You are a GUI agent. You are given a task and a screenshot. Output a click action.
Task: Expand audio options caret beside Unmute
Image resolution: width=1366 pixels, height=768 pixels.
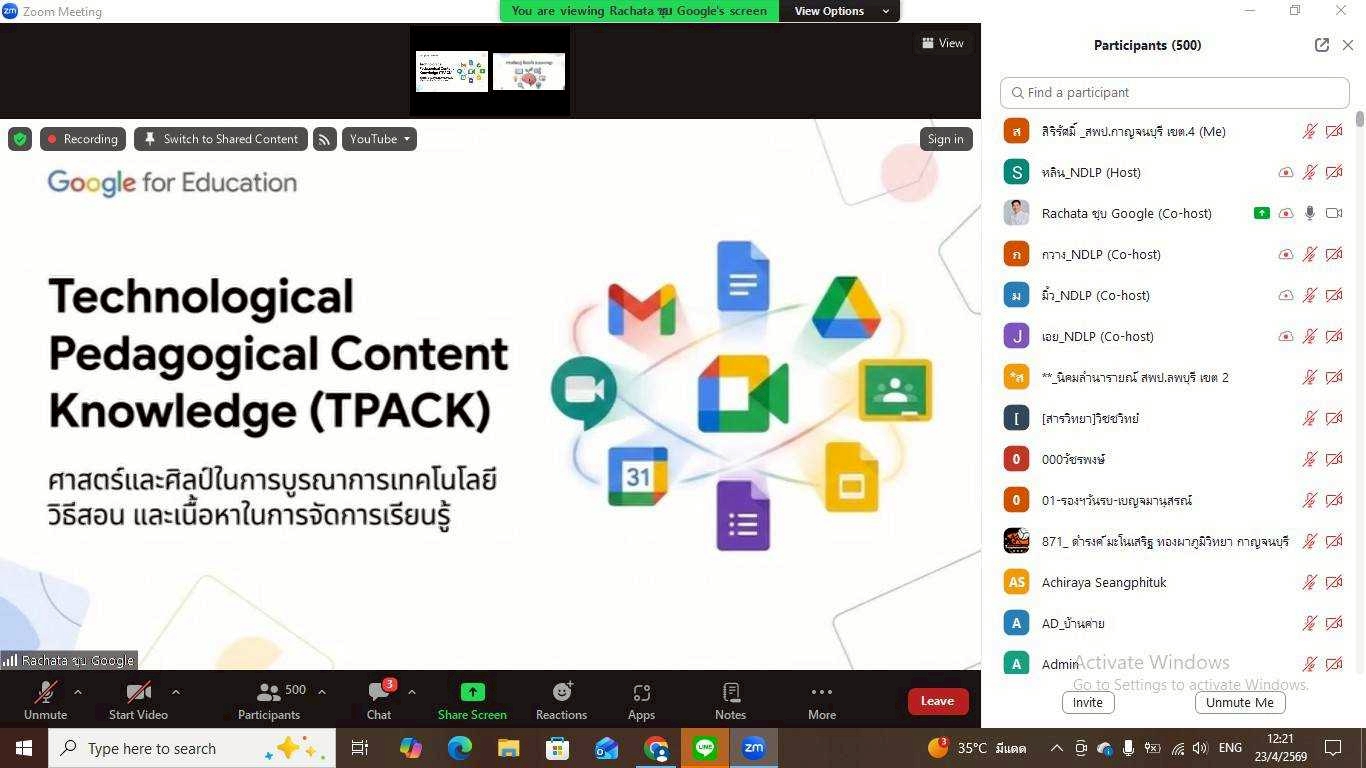[x=78, y=692]
